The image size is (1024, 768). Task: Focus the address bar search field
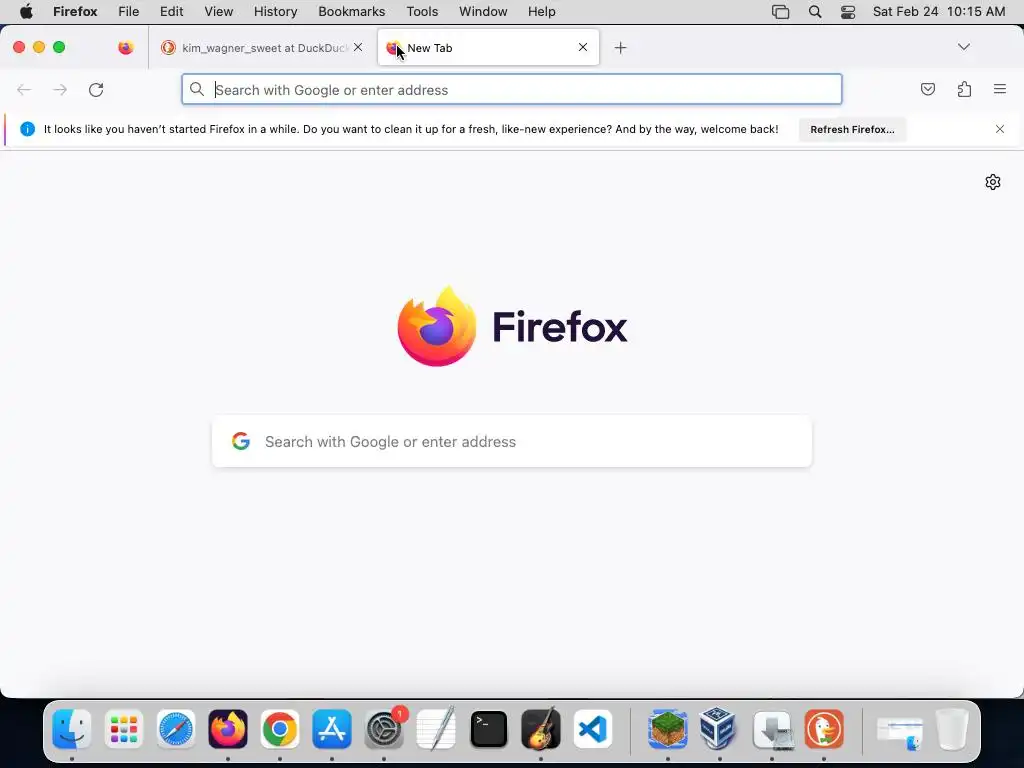click(x=512, y=89)
